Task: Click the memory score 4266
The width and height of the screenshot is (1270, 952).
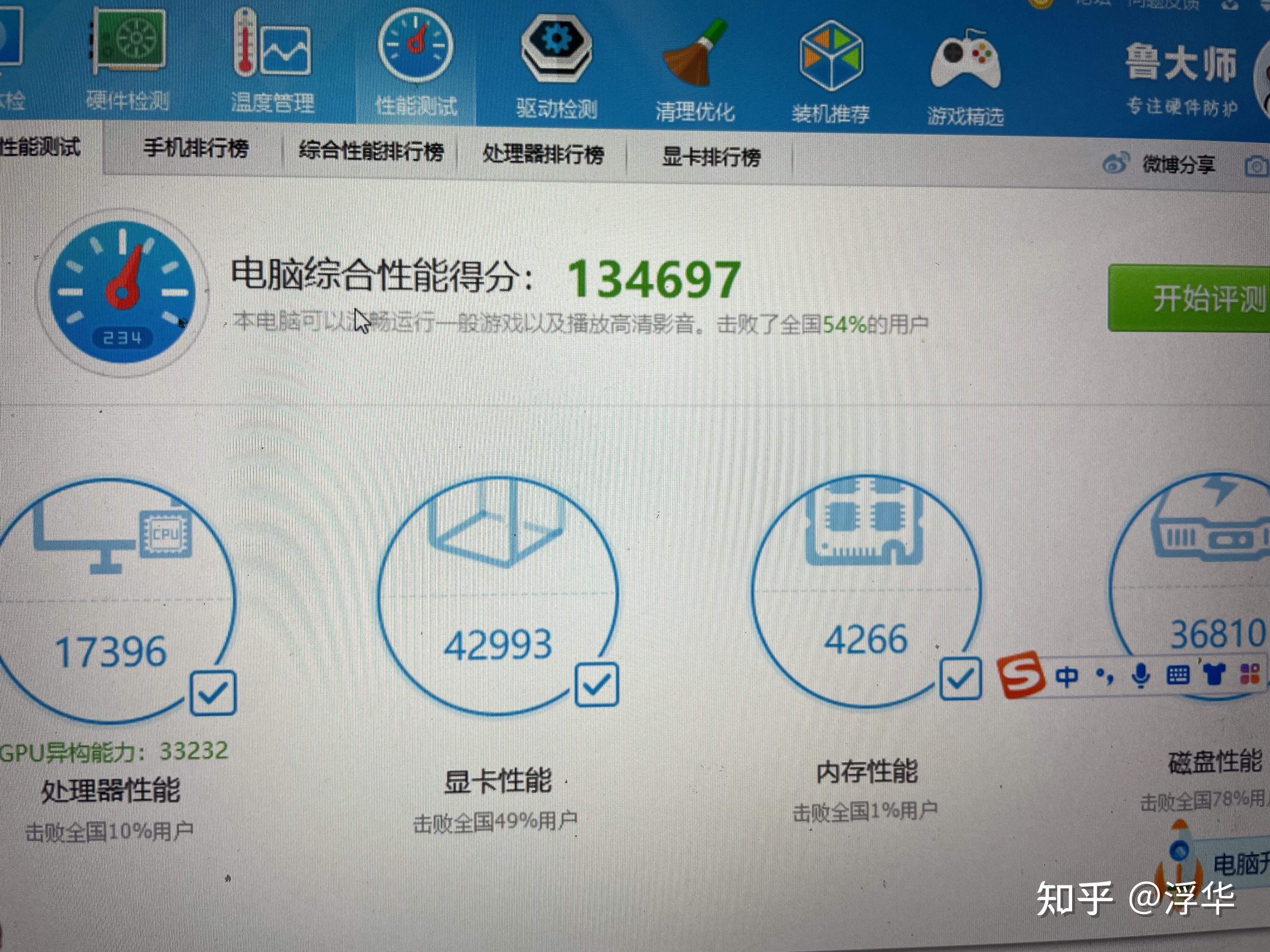Action: click(866, 639)
